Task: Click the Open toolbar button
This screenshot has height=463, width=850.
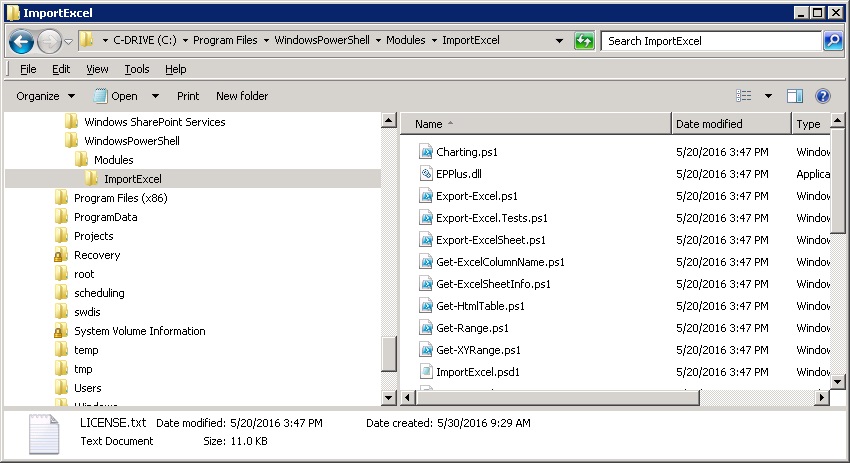Action: point(115,96)
